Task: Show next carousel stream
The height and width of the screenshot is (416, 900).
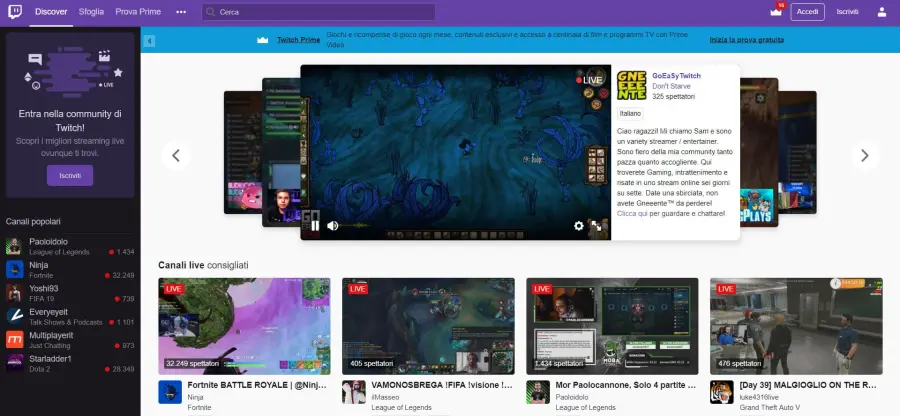Action: click(x=865, y=155)
